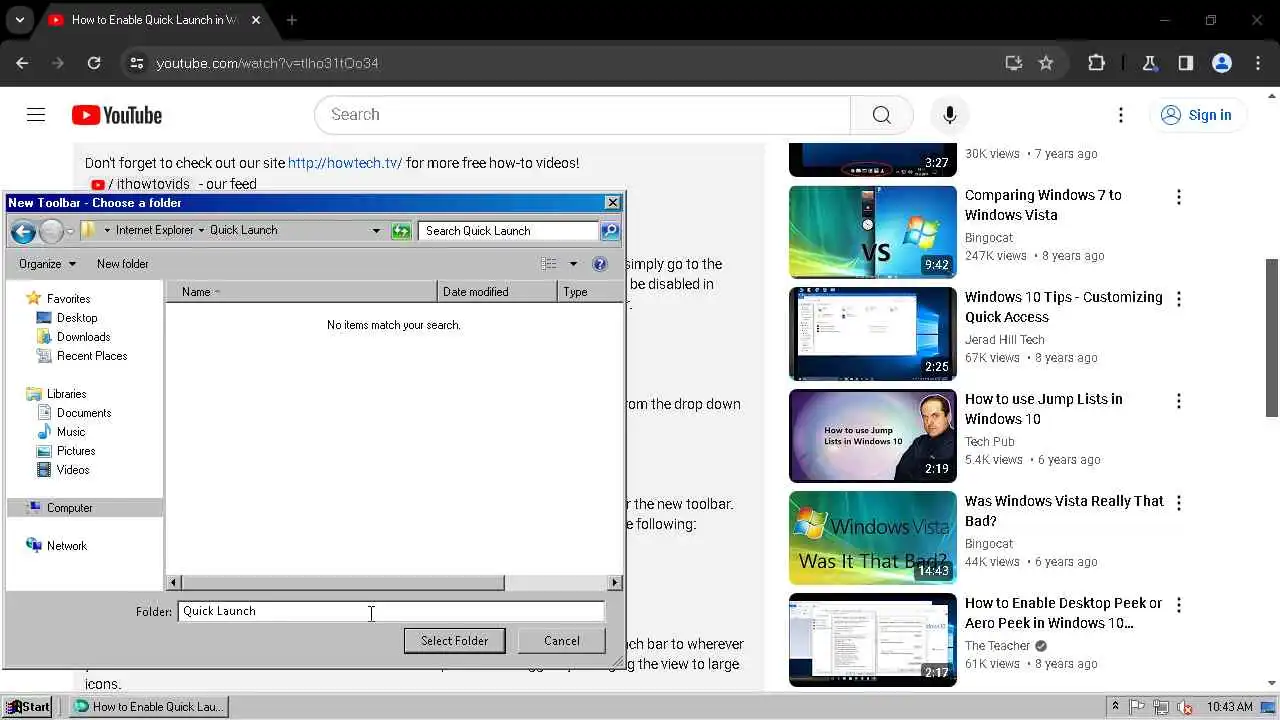Open options menu for Windows 10 Tips video
Screen dimensions: 1280x720
click(1179, 299)
